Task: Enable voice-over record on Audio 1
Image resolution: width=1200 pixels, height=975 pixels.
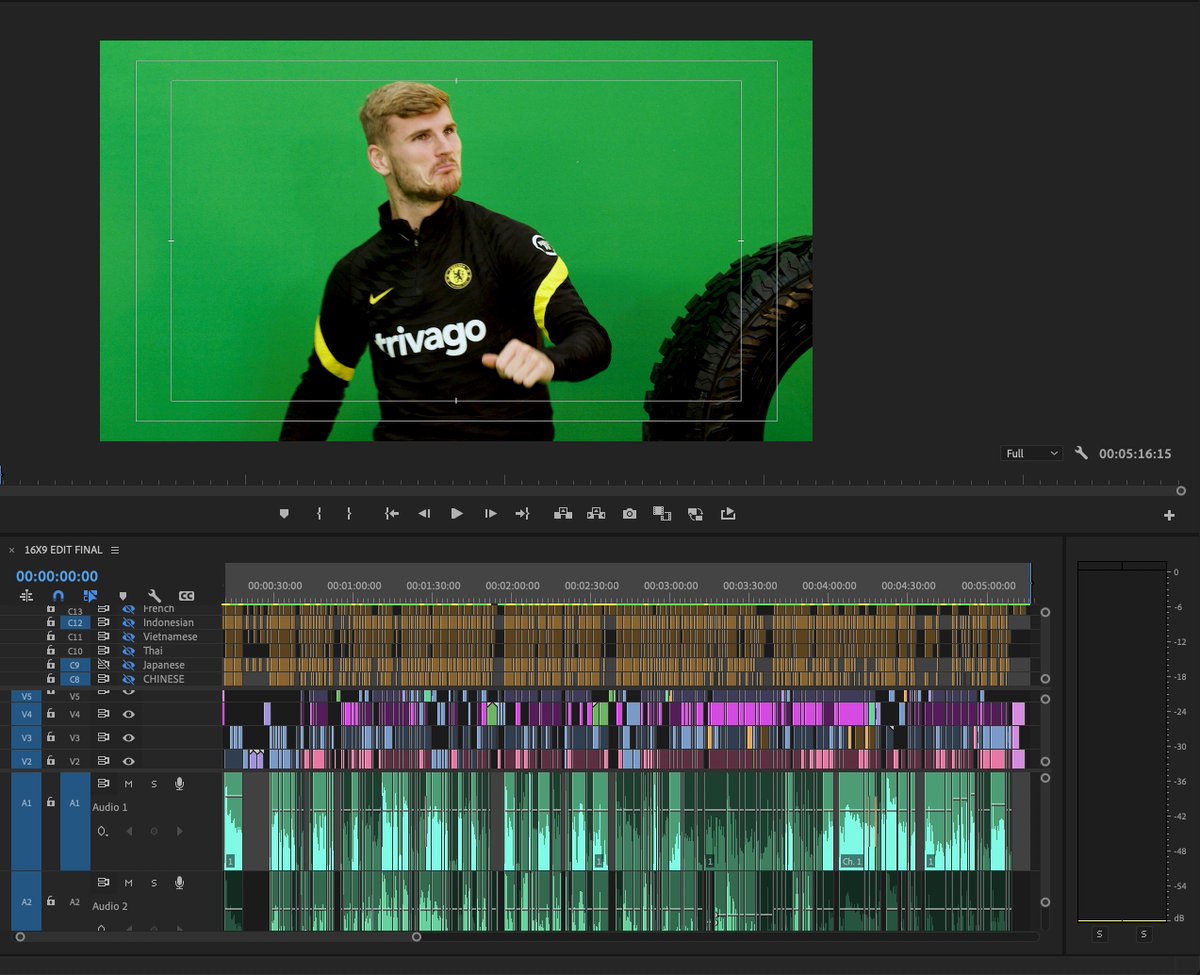Action: tap(180, 783)
